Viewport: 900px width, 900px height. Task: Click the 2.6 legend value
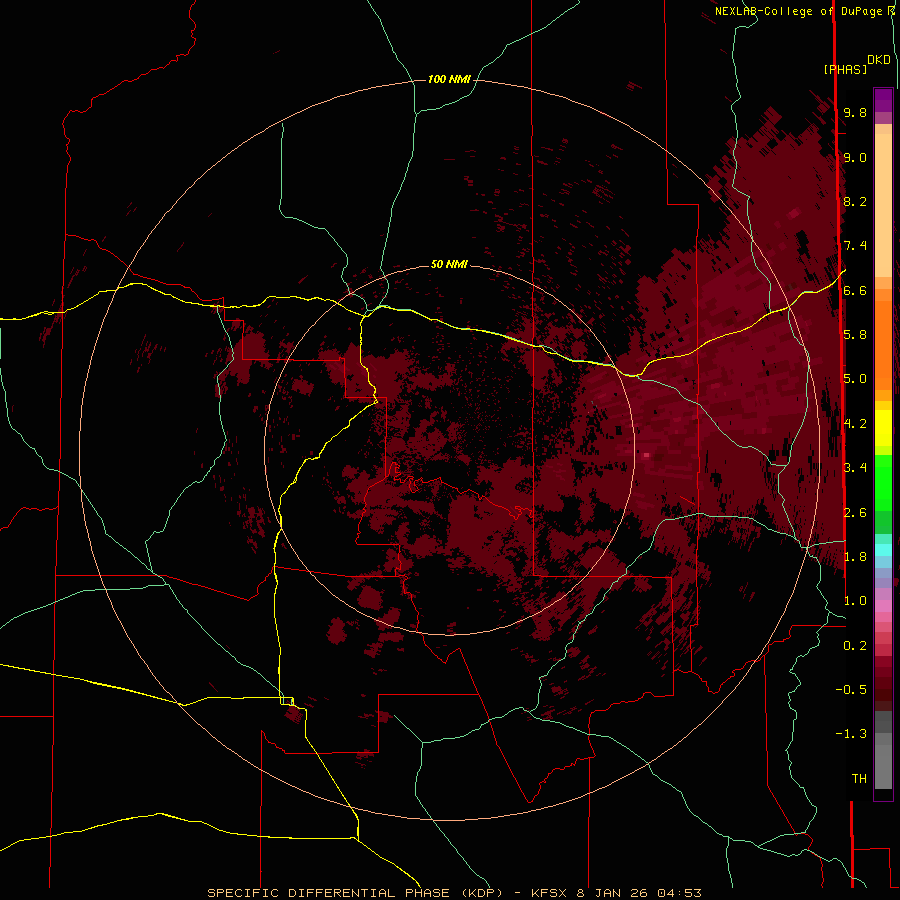855,512
